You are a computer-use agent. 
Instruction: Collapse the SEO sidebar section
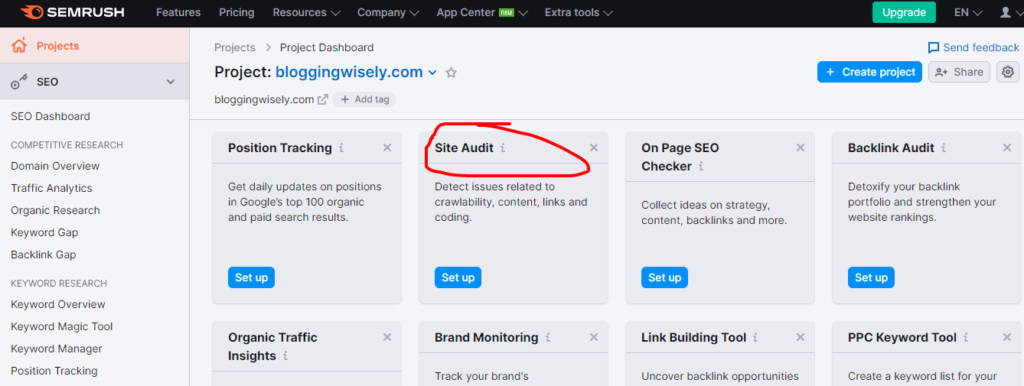(x=170, y=82)
